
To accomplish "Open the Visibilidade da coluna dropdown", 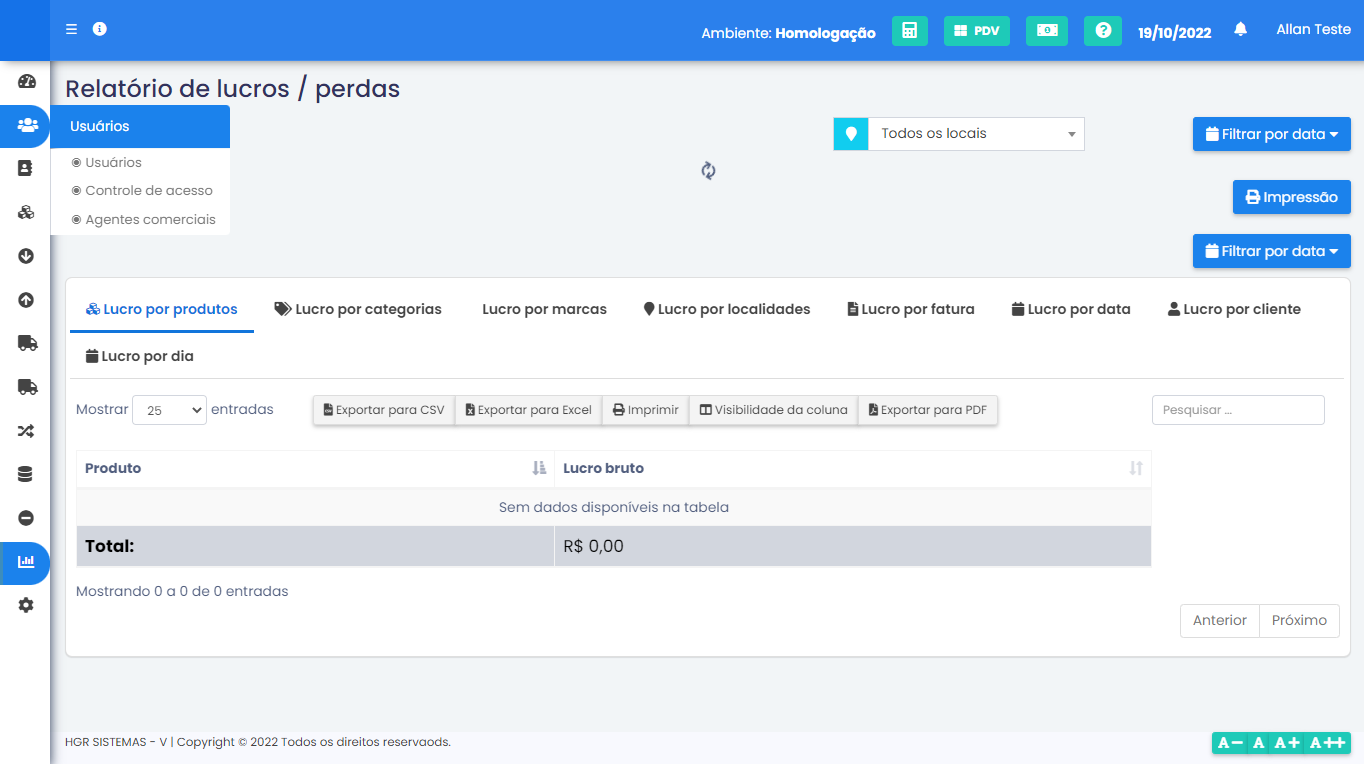I will tap(773, 410).
